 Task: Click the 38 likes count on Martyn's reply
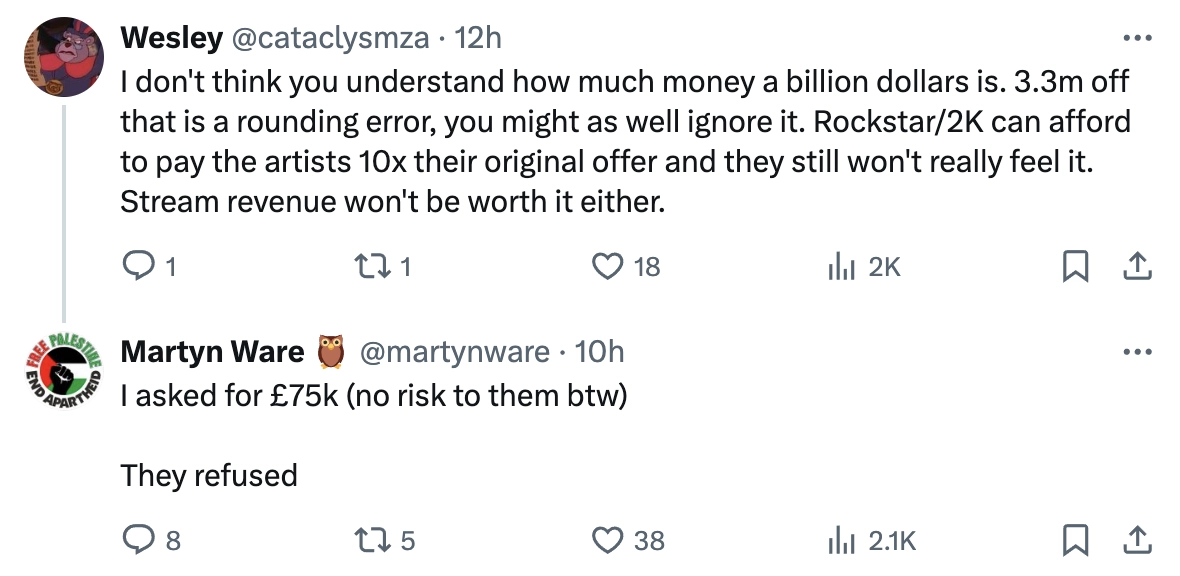645,540
